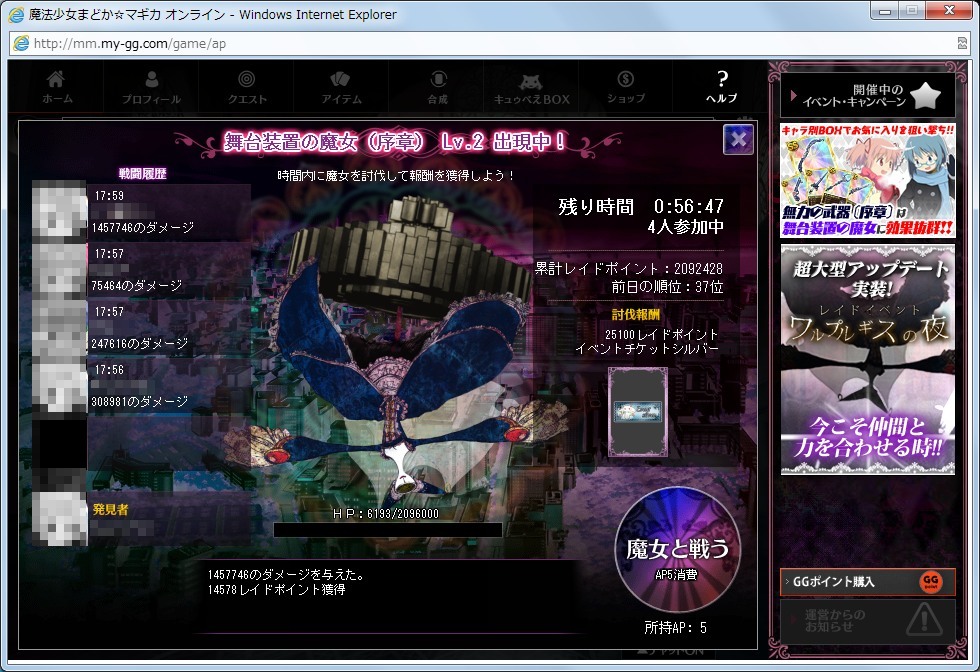Close the witch raid dialog

pyautogui.click(x=738, y=139)
